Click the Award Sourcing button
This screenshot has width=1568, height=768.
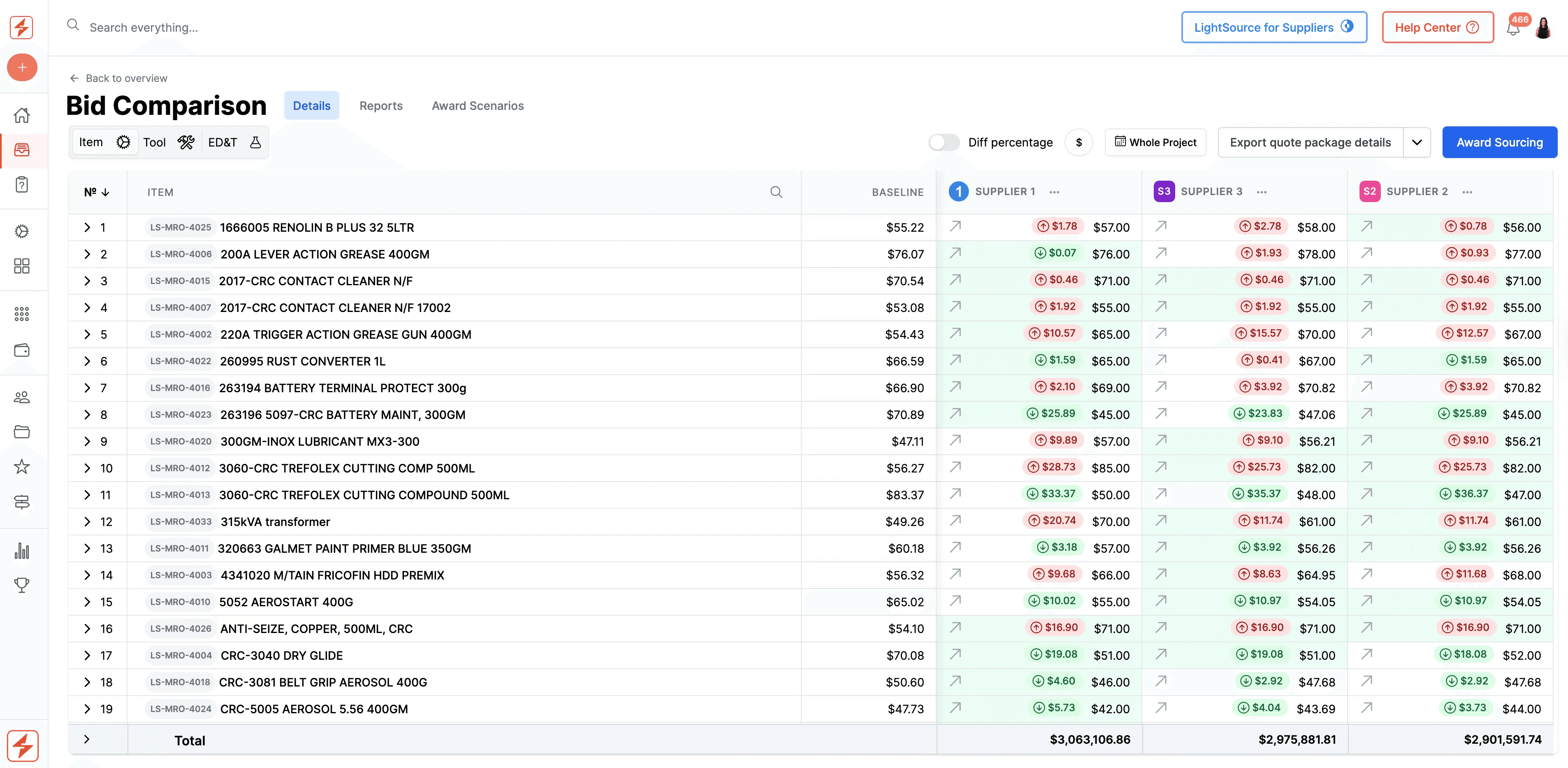(1499, 142)
